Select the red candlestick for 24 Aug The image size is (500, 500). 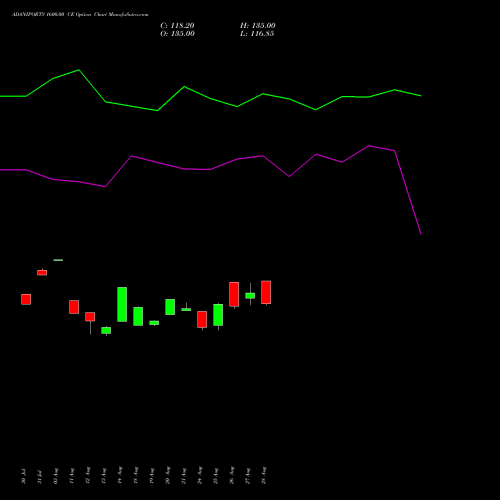point(202,320)
